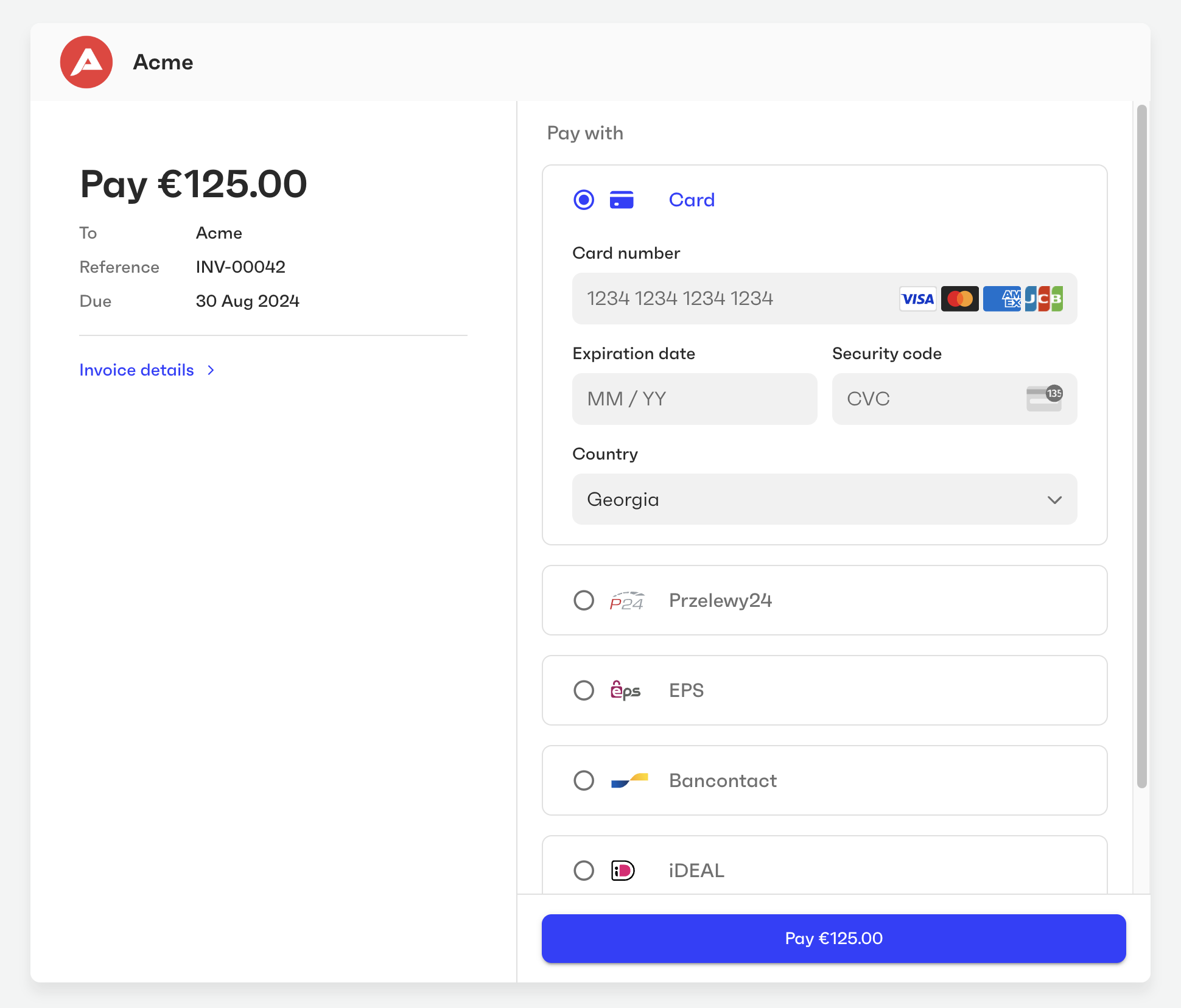
Task: Click the Country dropdown chevron arrow
Action: point(1054,500)
